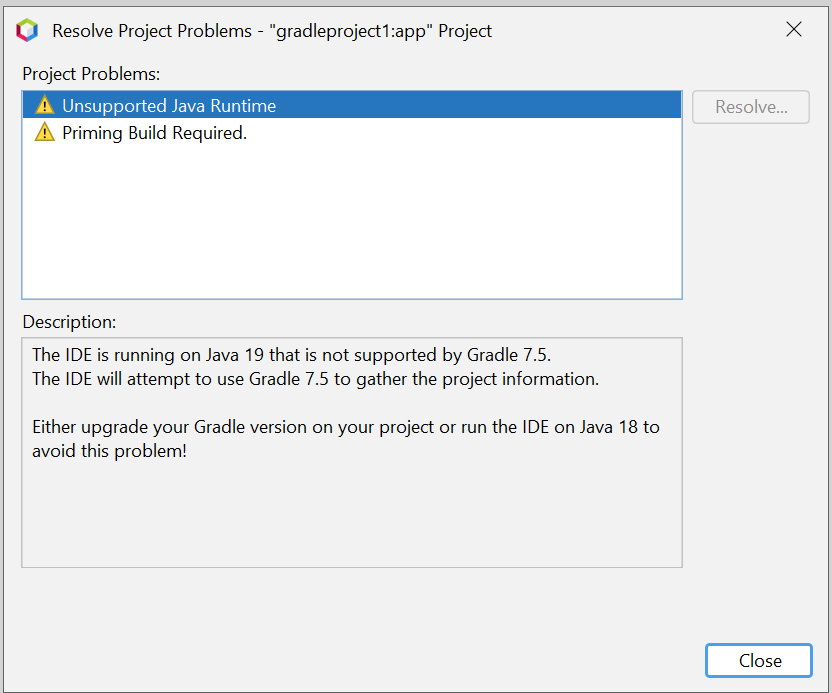Viewport: 832px width, 693px height.
Task: Click warning triangle beside Unsupported Java Runtime
Action: (x=45, y=105)
